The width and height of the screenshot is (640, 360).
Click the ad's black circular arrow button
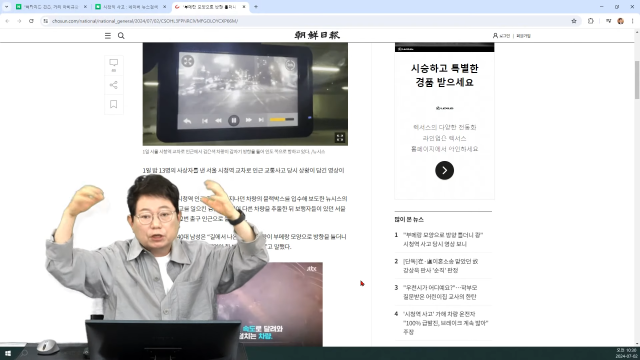tap(444, 170)
